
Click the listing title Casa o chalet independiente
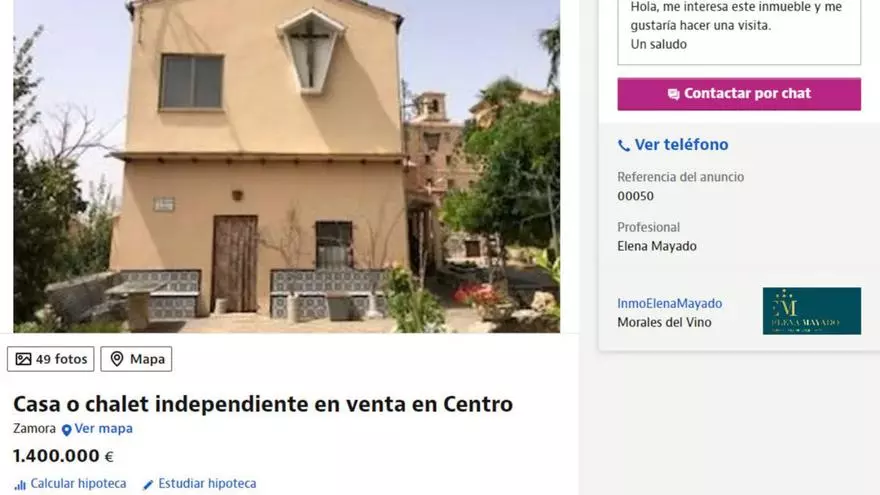tap(263, 404)
